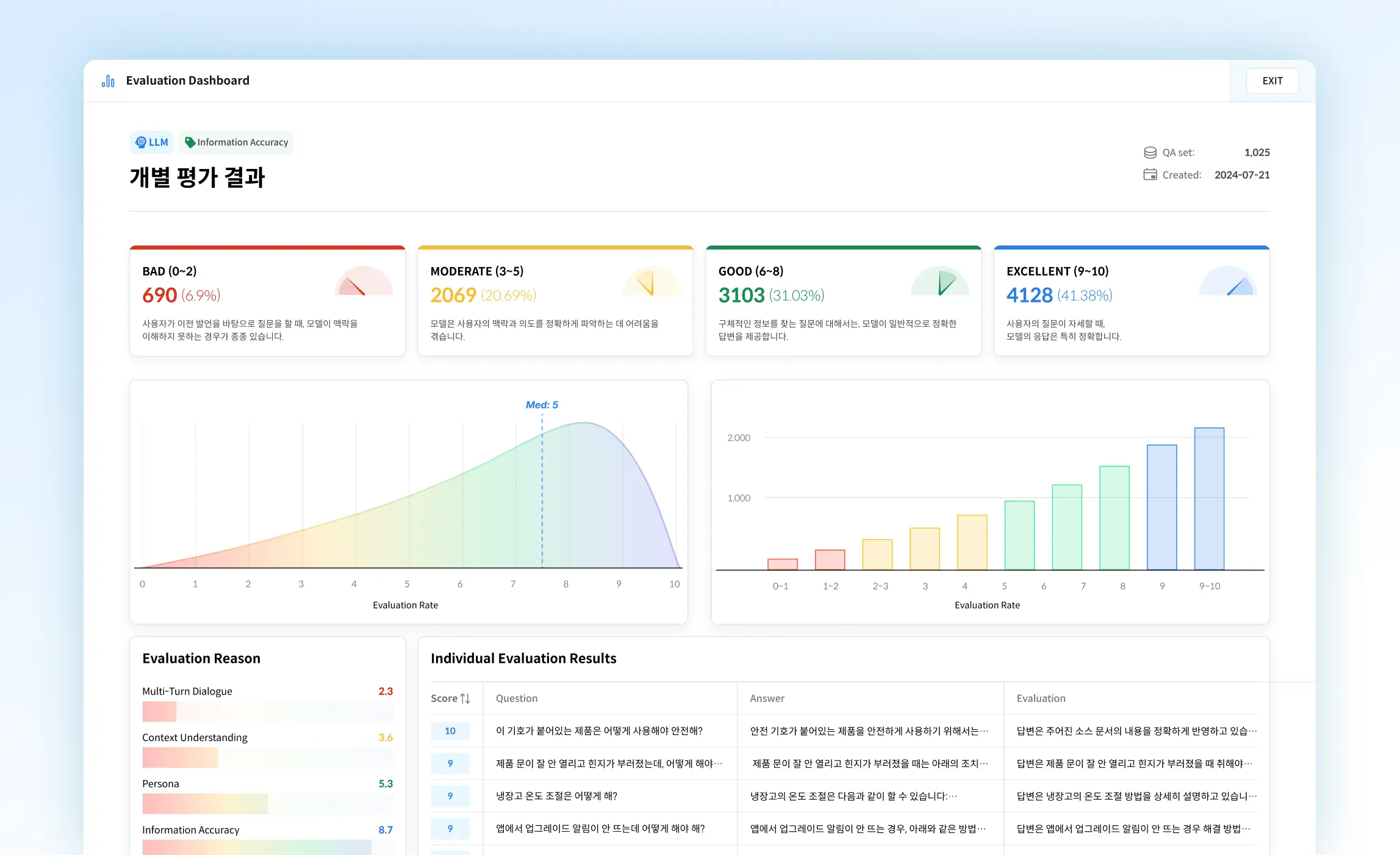Image resolution: width=1400 pixels, height=855 pixels.
Task: Open the GOOD (6~8) summary card
Action: [844, 301]
